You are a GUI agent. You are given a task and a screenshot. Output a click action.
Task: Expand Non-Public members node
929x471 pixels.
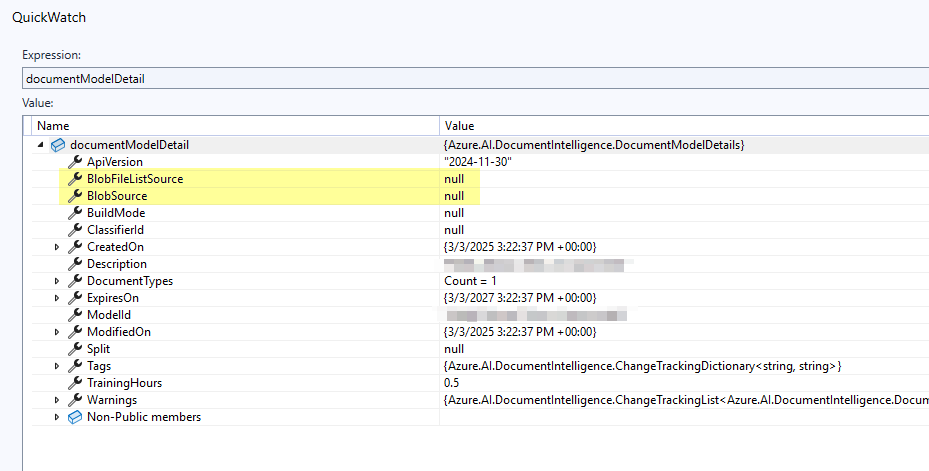coord(57,417)
